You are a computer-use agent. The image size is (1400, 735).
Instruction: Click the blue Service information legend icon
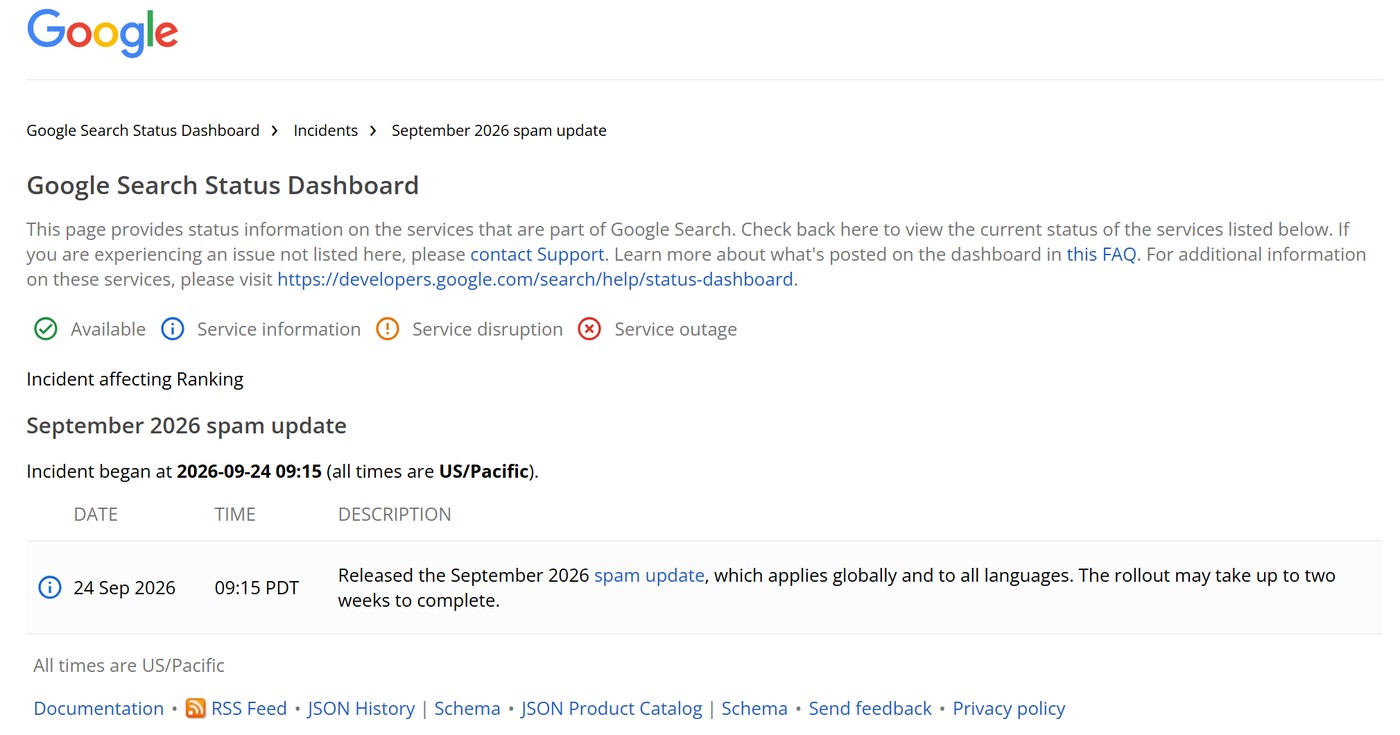click(x=172, y=329)
